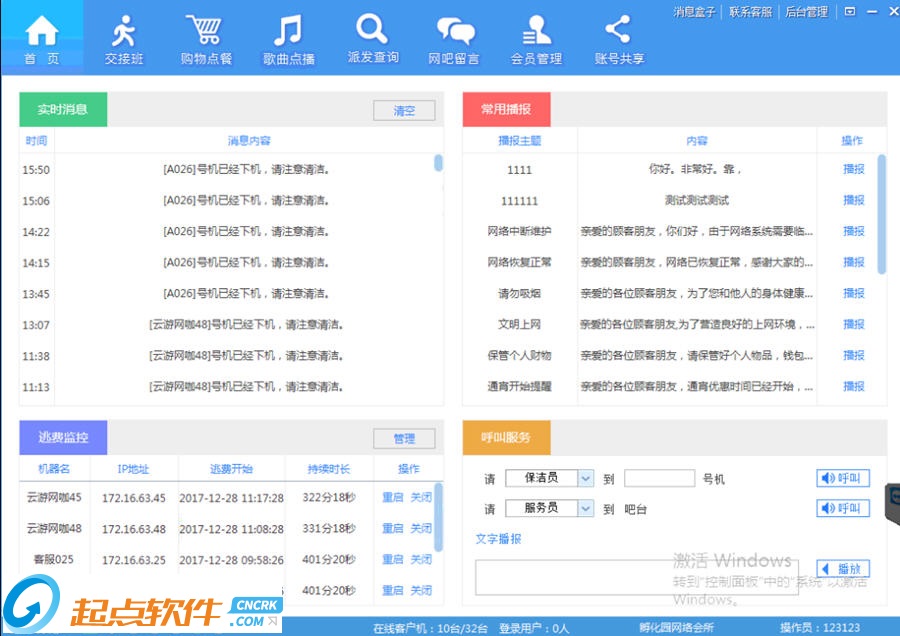The image size is (900, 636).
Task: Click the speaker 呼叫 icon for the cleaner row
Action: click(843, 478)
